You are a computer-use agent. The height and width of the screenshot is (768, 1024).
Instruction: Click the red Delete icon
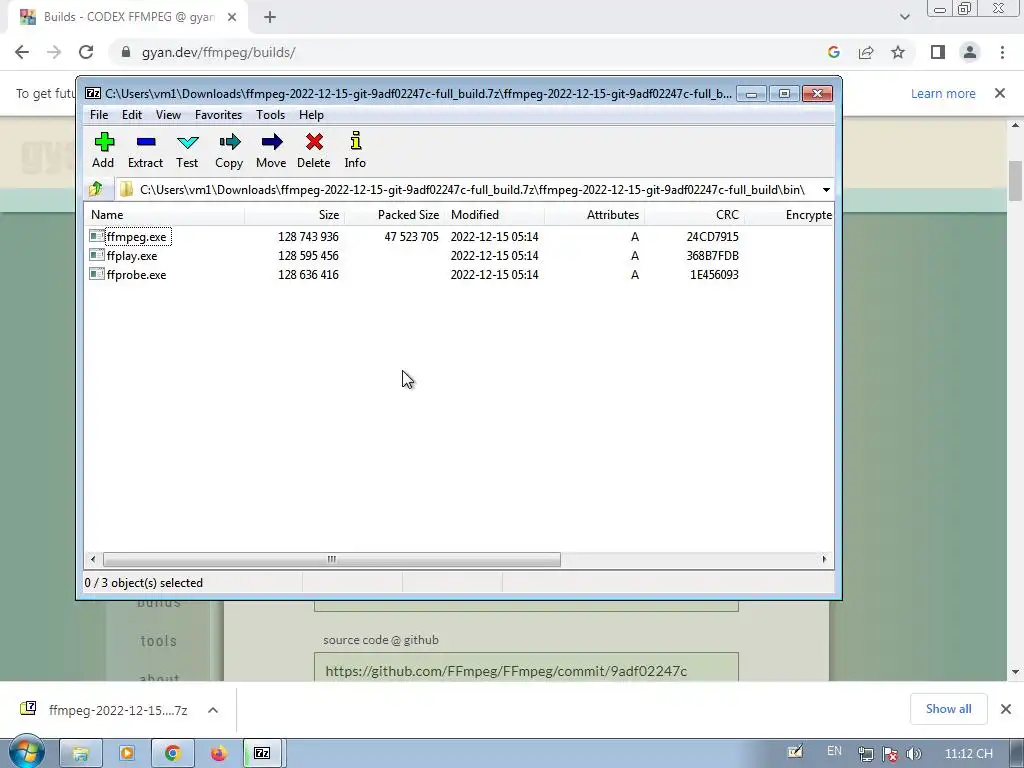tap(313, 151)
